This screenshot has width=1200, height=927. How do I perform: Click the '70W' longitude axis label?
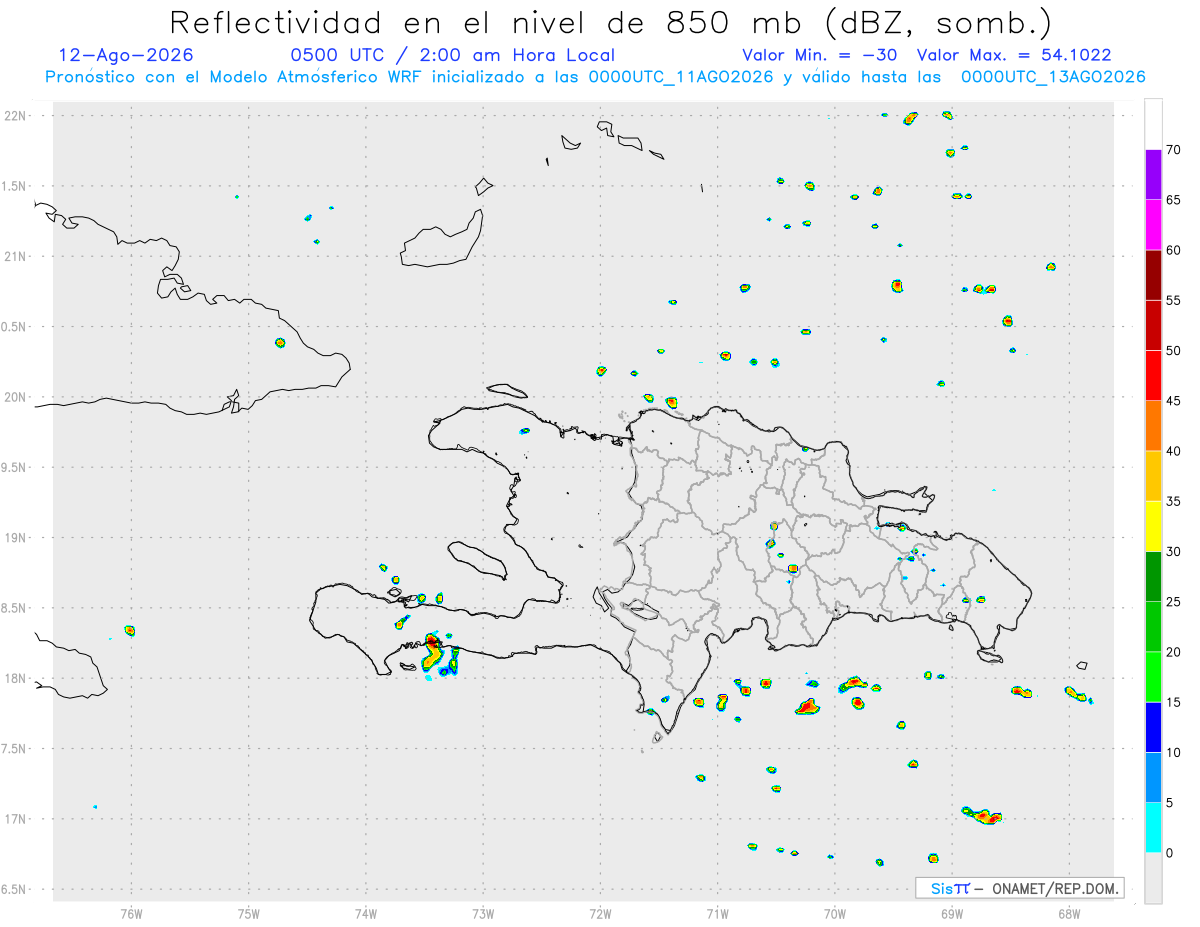834,913
